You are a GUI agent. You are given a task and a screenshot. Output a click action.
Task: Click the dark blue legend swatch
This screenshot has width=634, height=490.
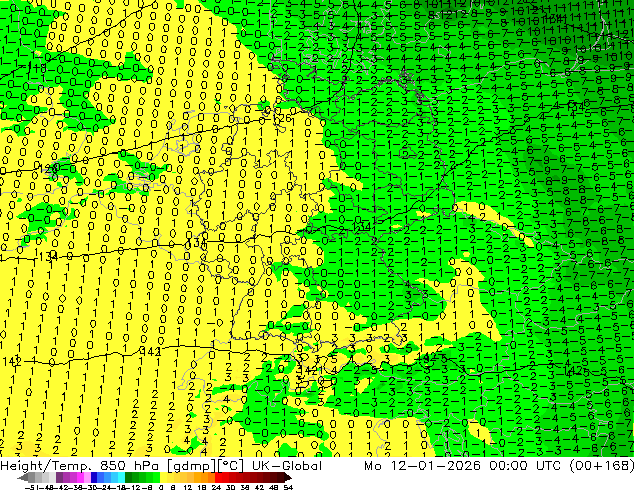tap(94, 478)
